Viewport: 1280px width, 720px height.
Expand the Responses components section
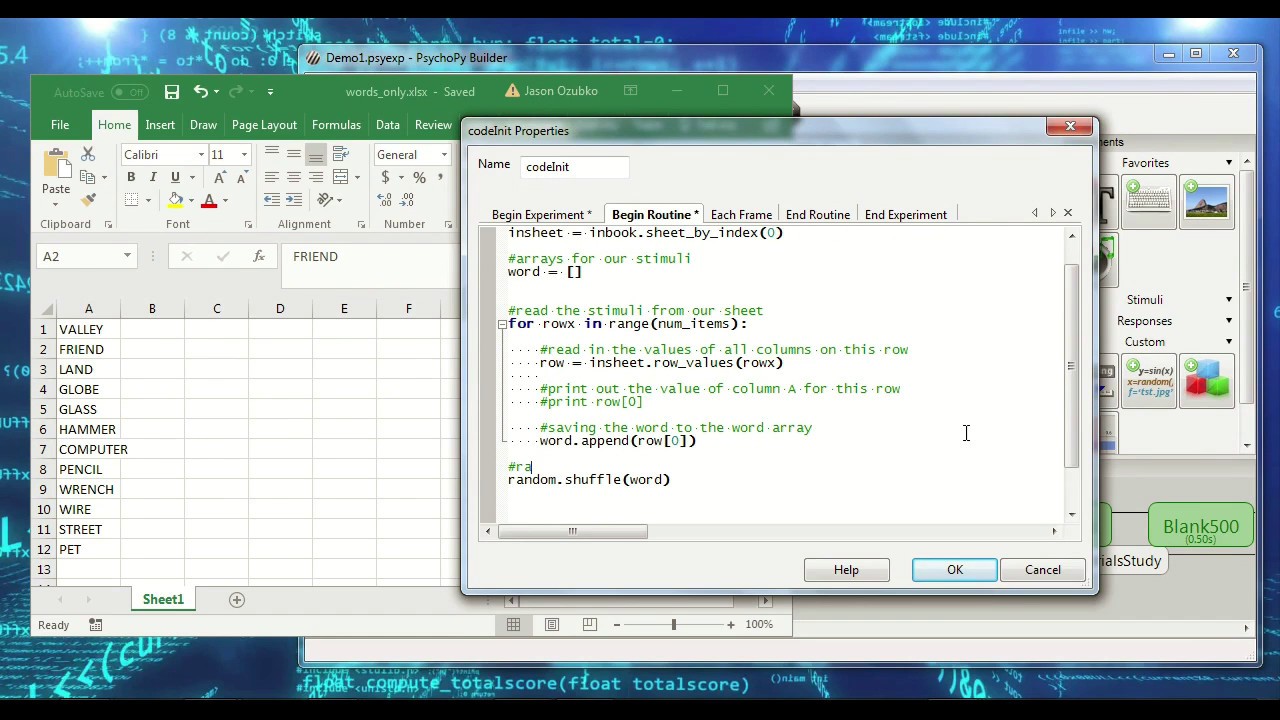pos(1229,321)
